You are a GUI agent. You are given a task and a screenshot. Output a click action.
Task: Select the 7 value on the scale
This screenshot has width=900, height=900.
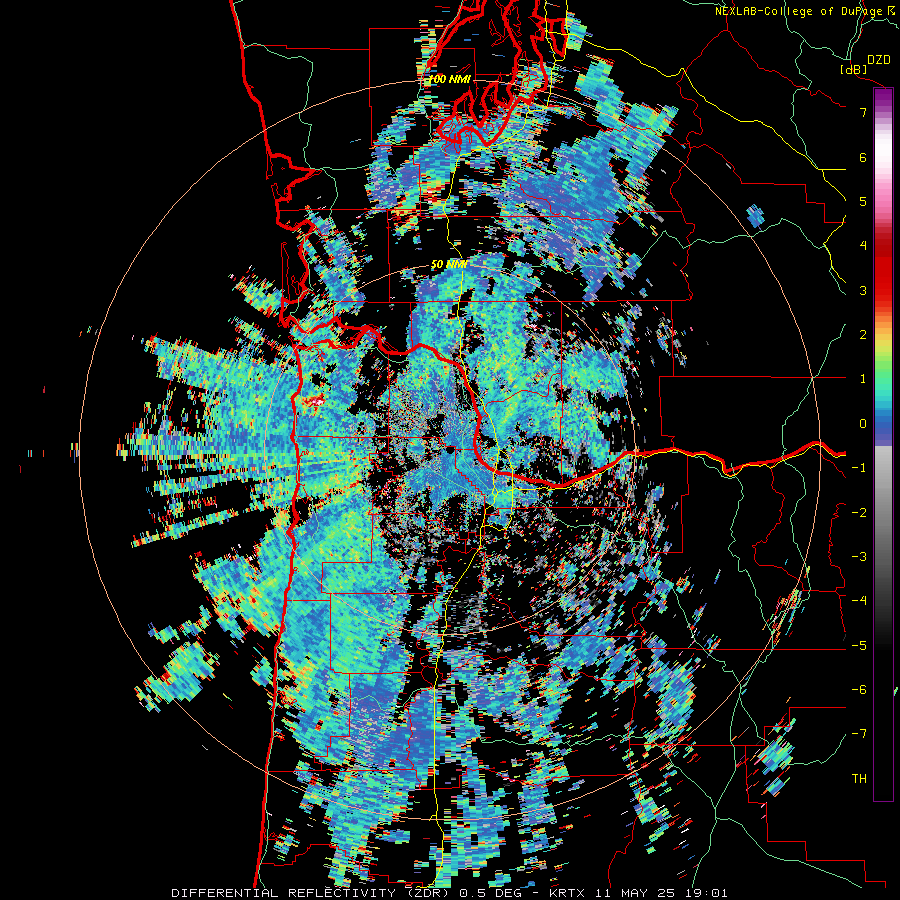[x=863, y=112]
